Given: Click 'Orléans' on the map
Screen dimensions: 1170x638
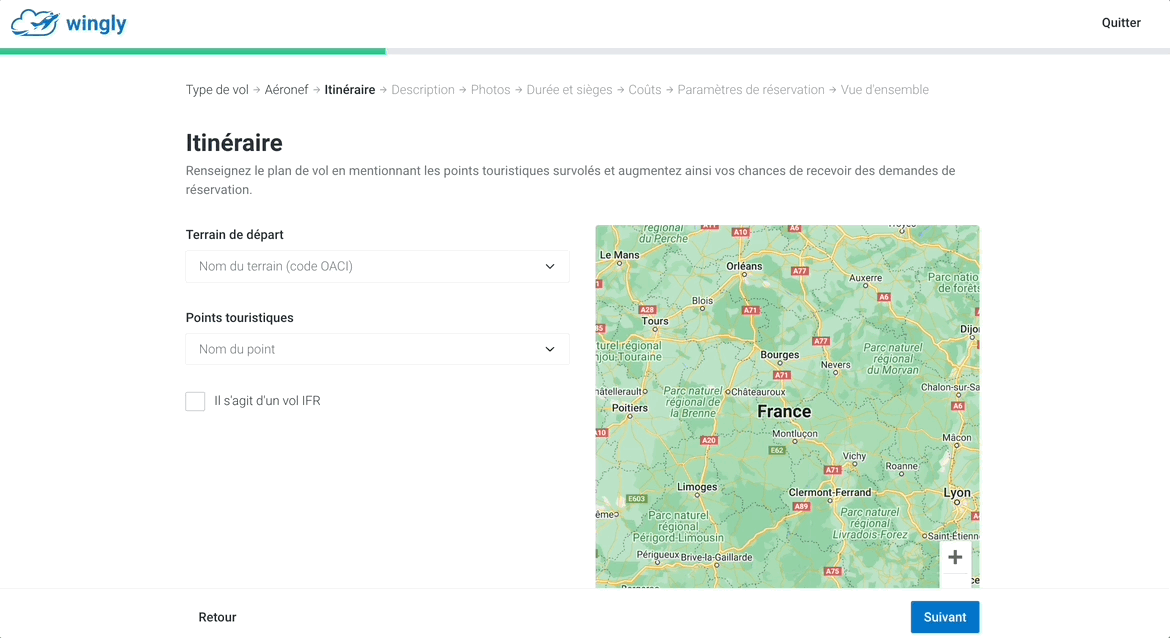Looking at the screenshot, I should pyautogui.click(x=745, y=266).
